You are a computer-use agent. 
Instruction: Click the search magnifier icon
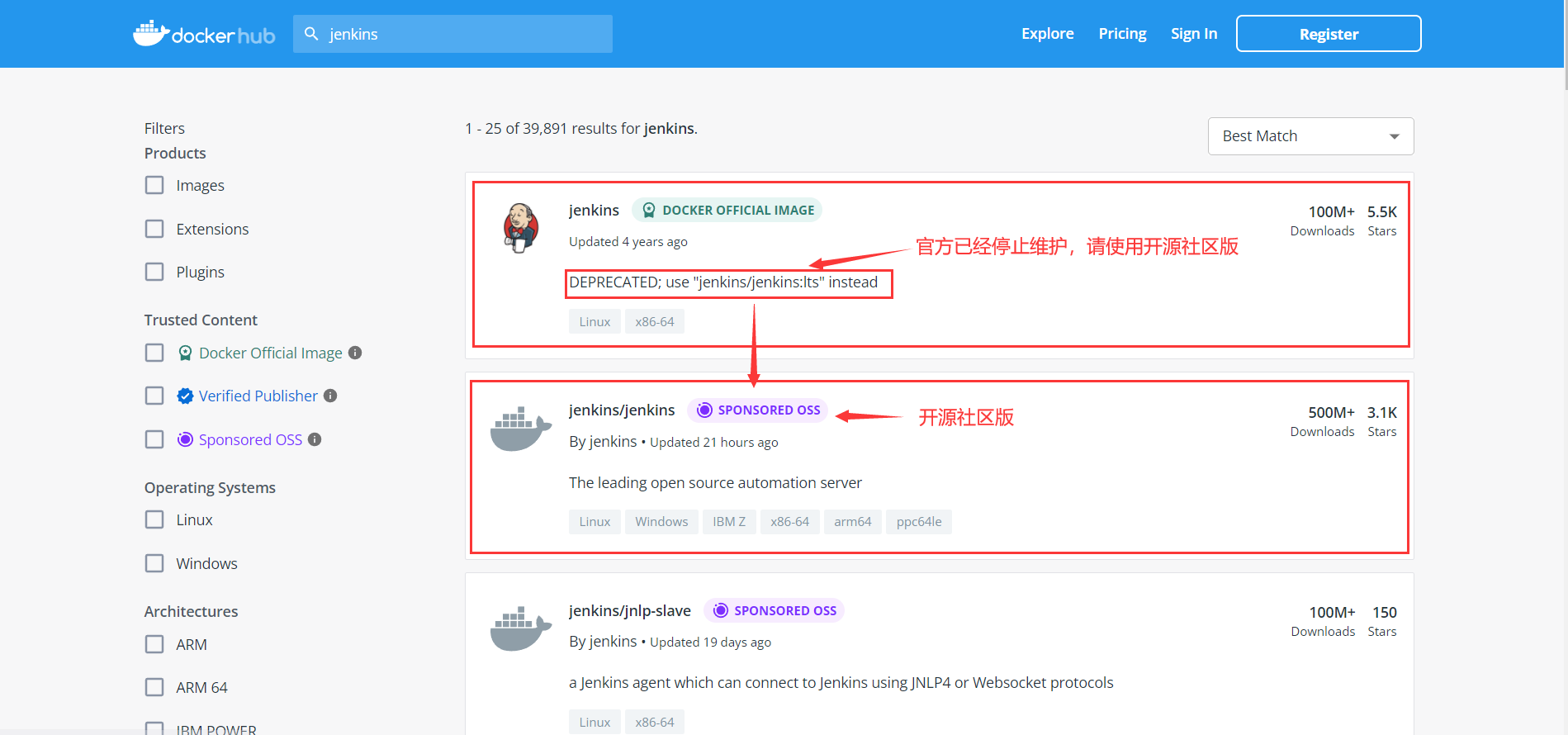tap(311, 34)
